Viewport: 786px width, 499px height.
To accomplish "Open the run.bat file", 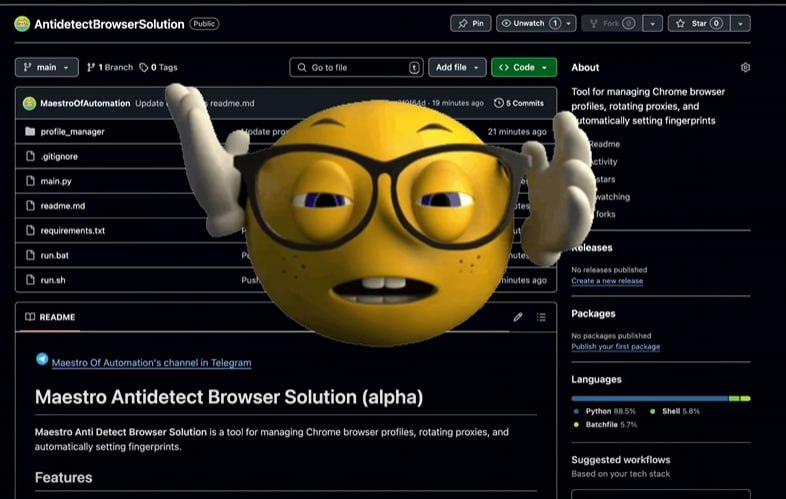I will (x=55, y=255).
